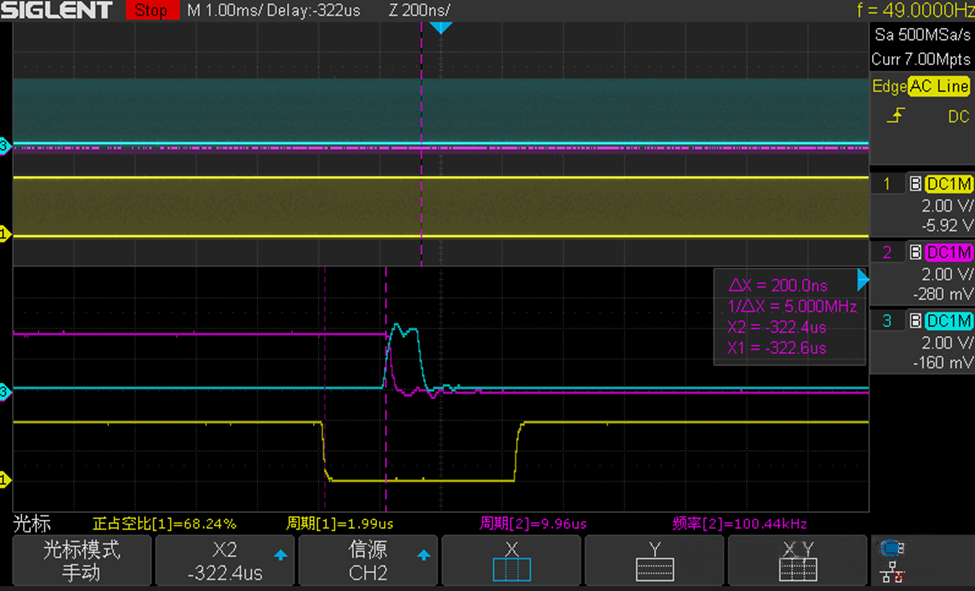Click the AC Line trigger source label
This screenshot has height=591, width=975.
[x=938, y=87]
